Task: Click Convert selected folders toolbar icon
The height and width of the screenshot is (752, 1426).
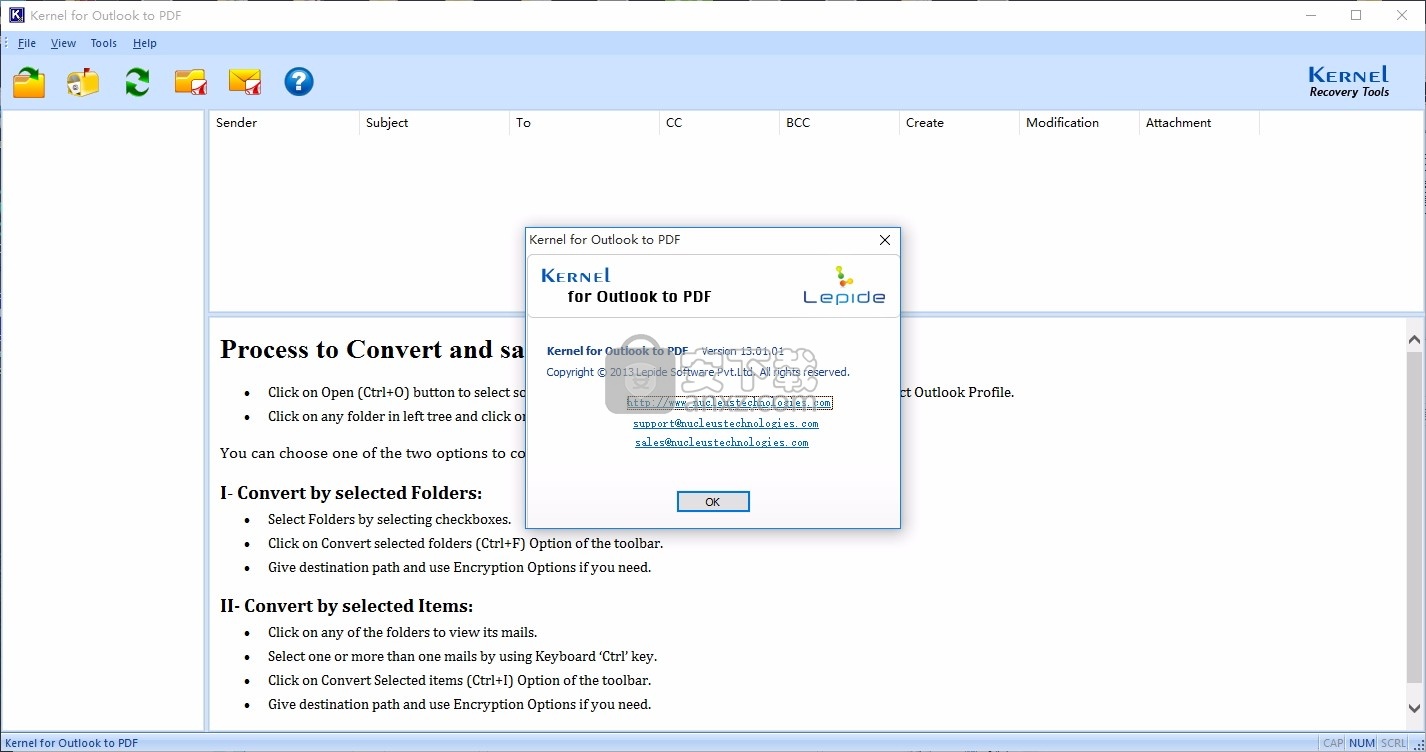Action: click(191, 82)
